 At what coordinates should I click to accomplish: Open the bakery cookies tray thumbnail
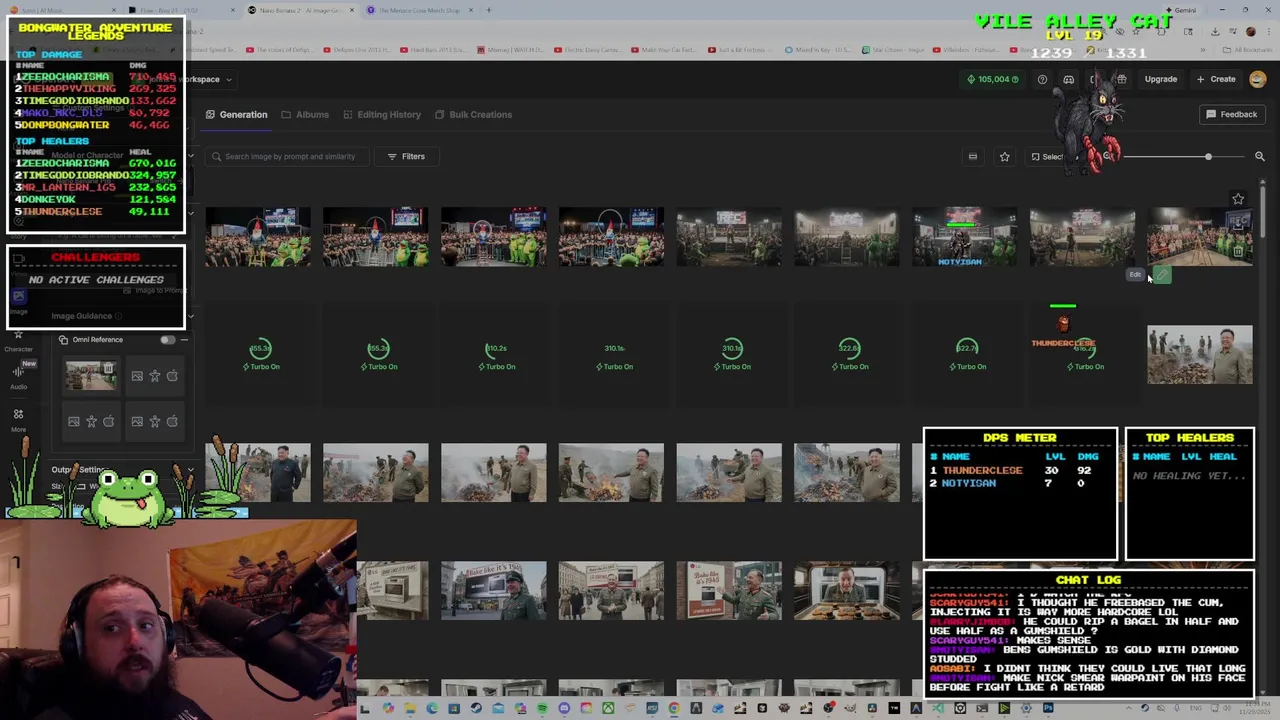846,590
